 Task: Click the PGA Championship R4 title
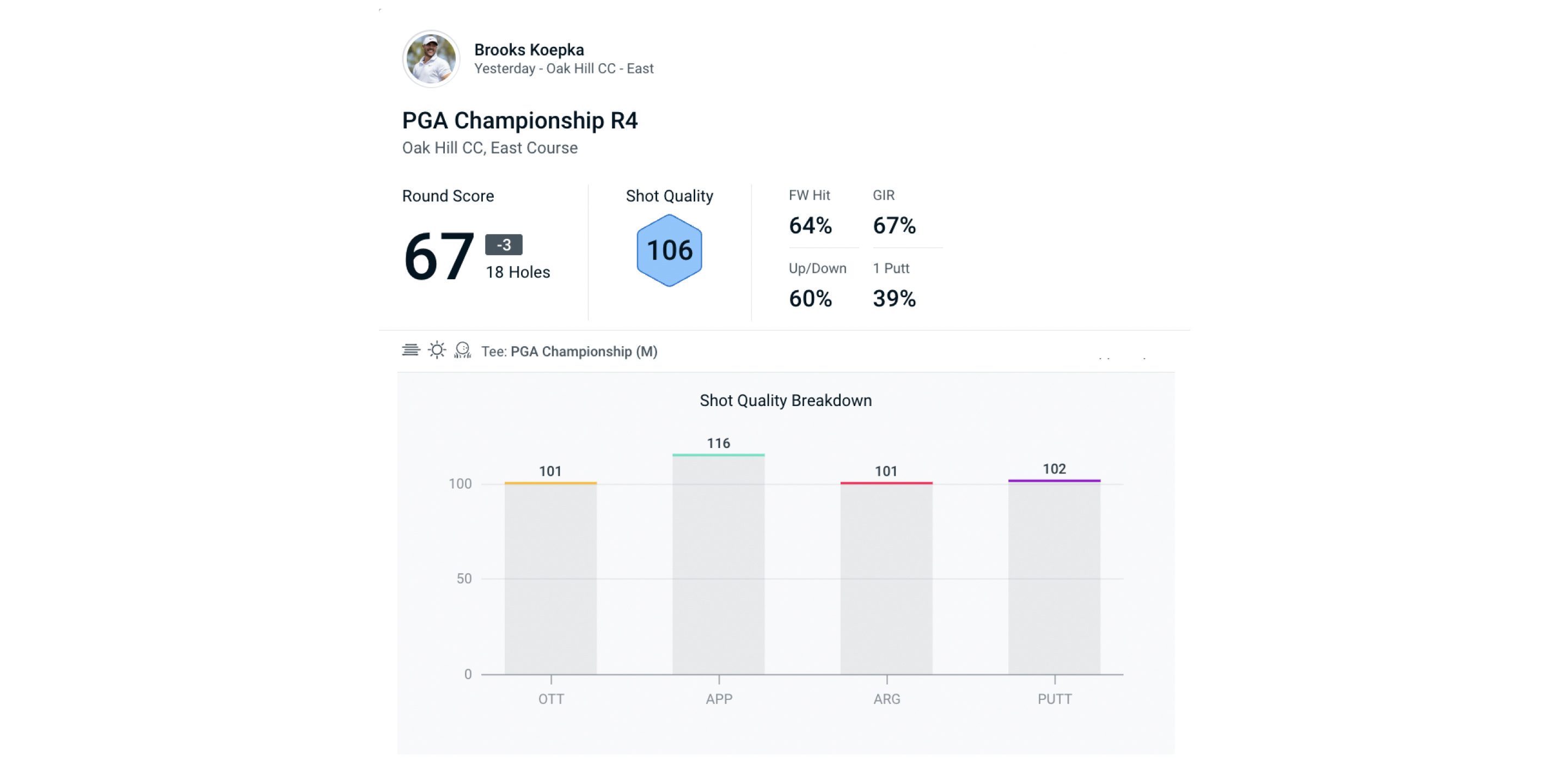(x=519, y=120)
